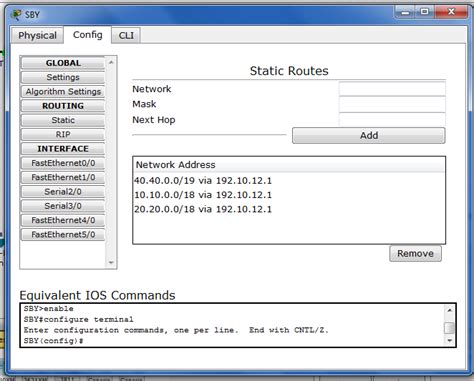Image resolution: width=474 pixels, height=381 pixels.
Task: Click sidebar scroll down arrow
Action: point(111,263)
